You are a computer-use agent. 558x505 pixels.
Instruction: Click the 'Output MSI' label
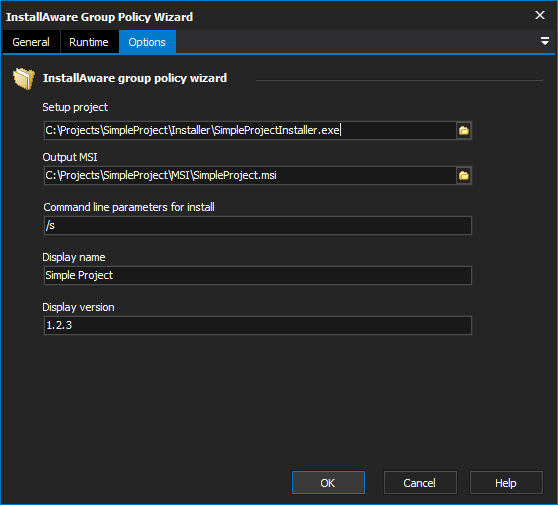click(70, 157)
